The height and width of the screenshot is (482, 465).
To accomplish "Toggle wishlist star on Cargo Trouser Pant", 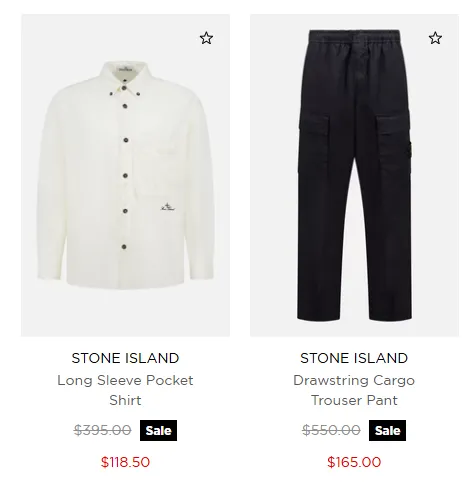I will (x=435, y=38).
